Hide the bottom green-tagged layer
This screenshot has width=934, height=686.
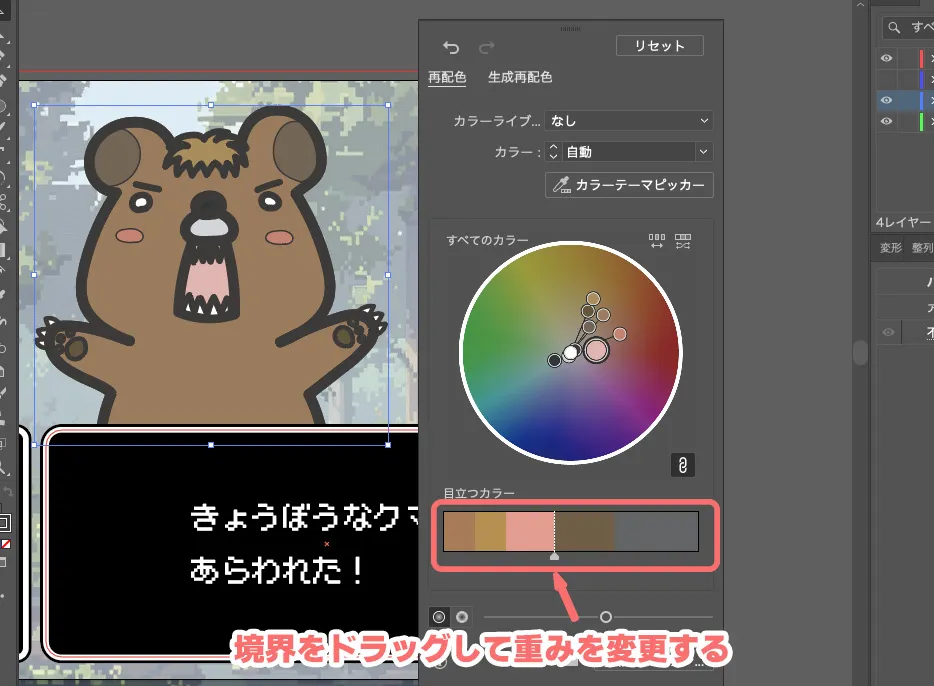(x=886, y=120)
